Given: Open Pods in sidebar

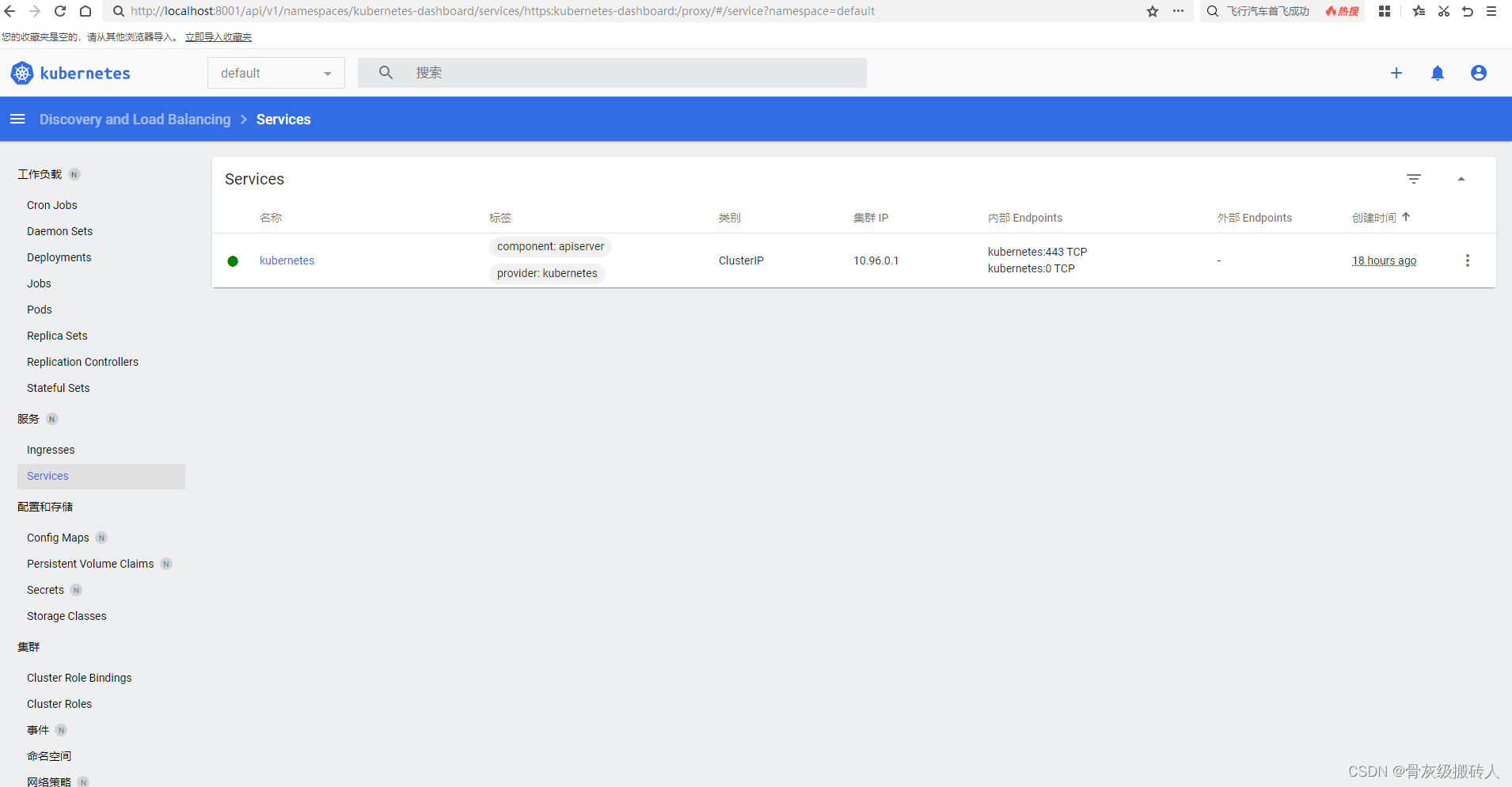Looking at the screenshot, I should pyautogui.click(x=40, y=310).
